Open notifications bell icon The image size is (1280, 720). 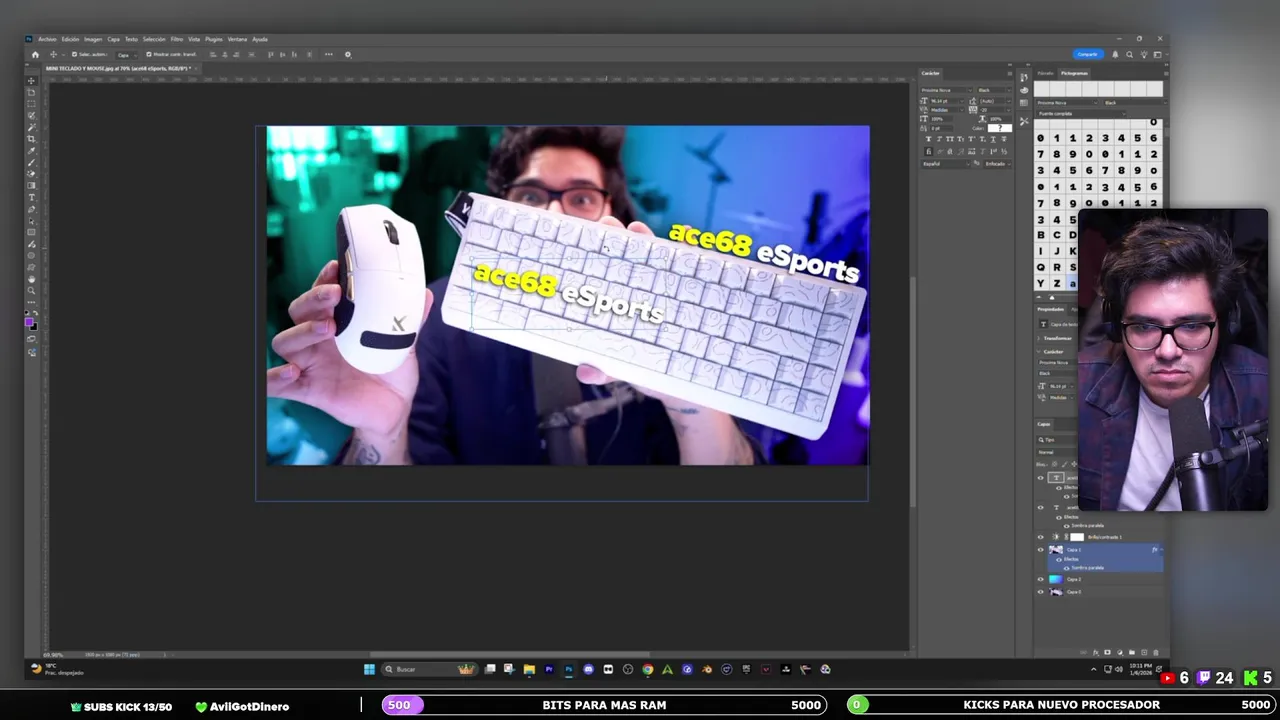pyautogui.click(x=1115, y=54)
